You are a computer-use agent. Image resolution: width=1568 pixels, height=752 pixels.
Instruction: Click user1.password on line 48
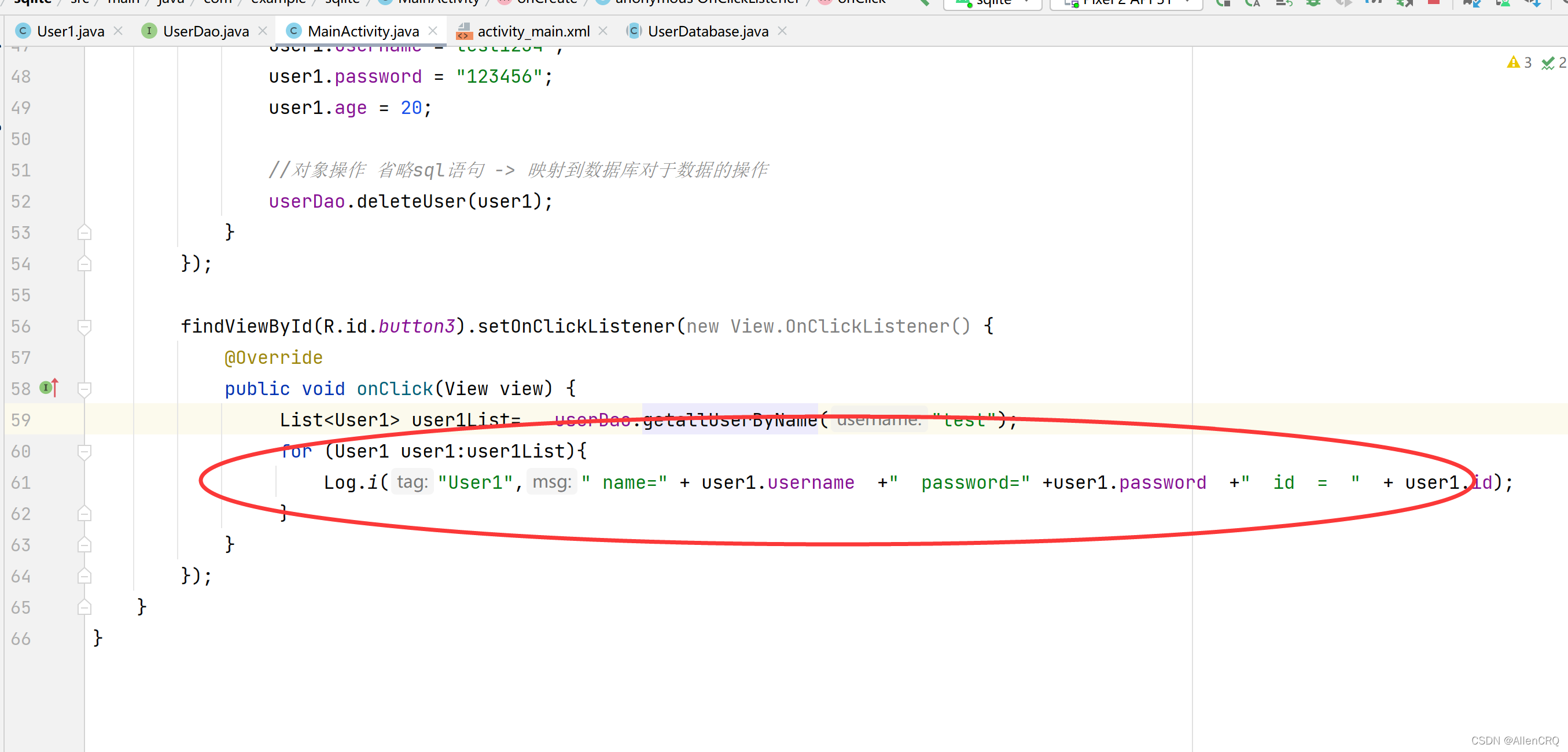[x=344, y=77]
